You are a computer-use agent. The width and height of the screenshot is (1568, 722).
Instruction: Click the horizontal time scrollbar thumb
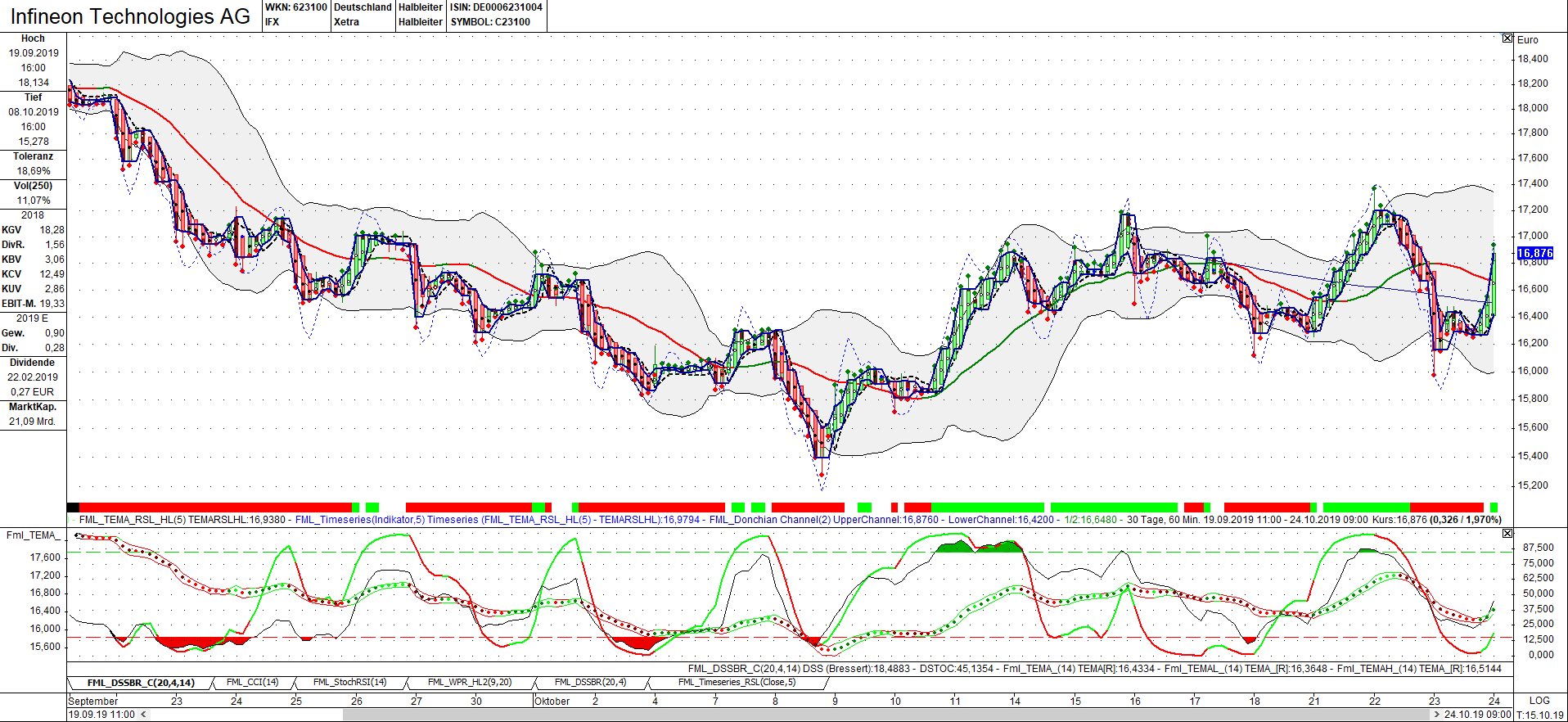pos(886,715)
